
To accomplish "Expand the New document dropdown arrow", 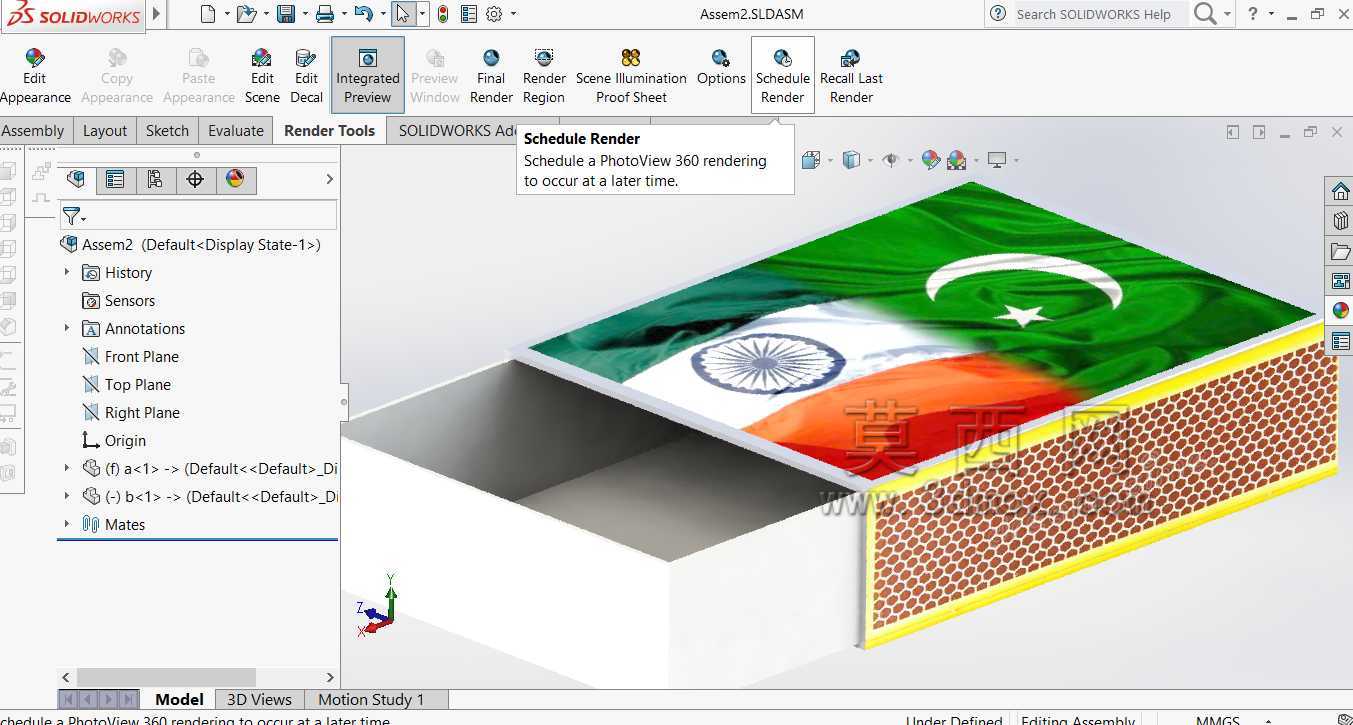I will click(x=227, y=14).
